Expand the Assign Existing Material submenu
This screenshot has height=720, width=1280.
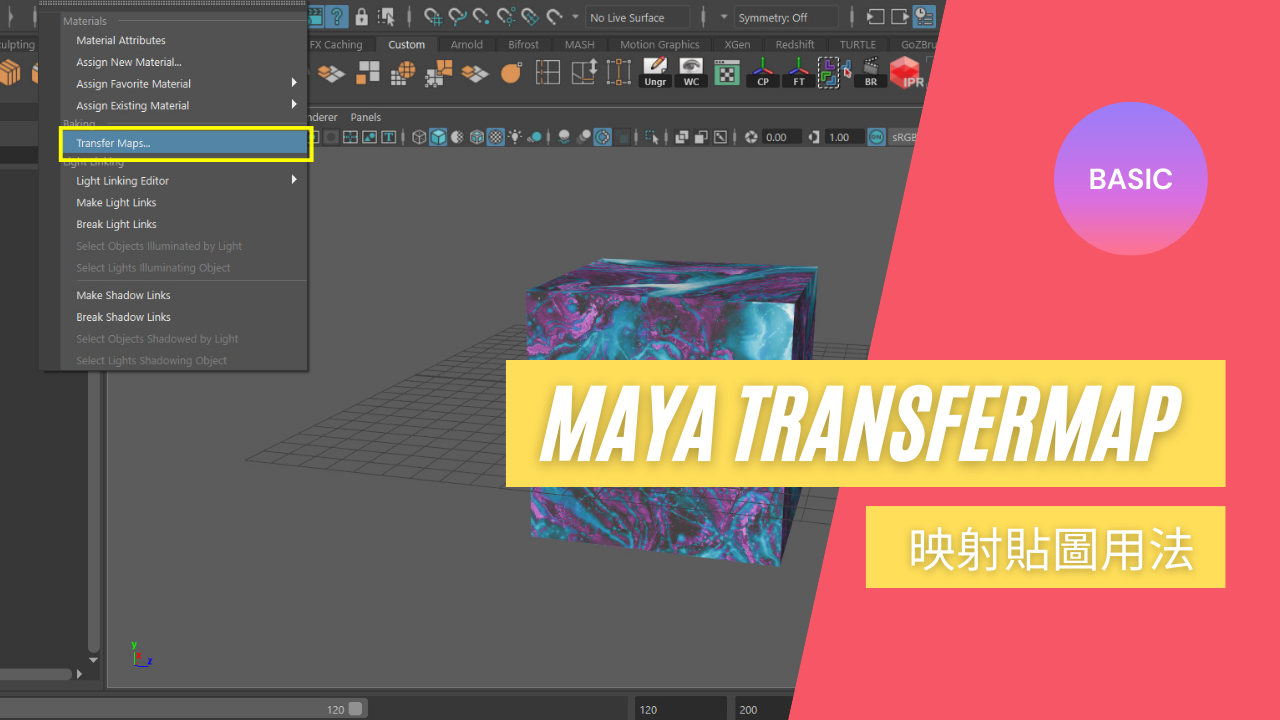133,105
